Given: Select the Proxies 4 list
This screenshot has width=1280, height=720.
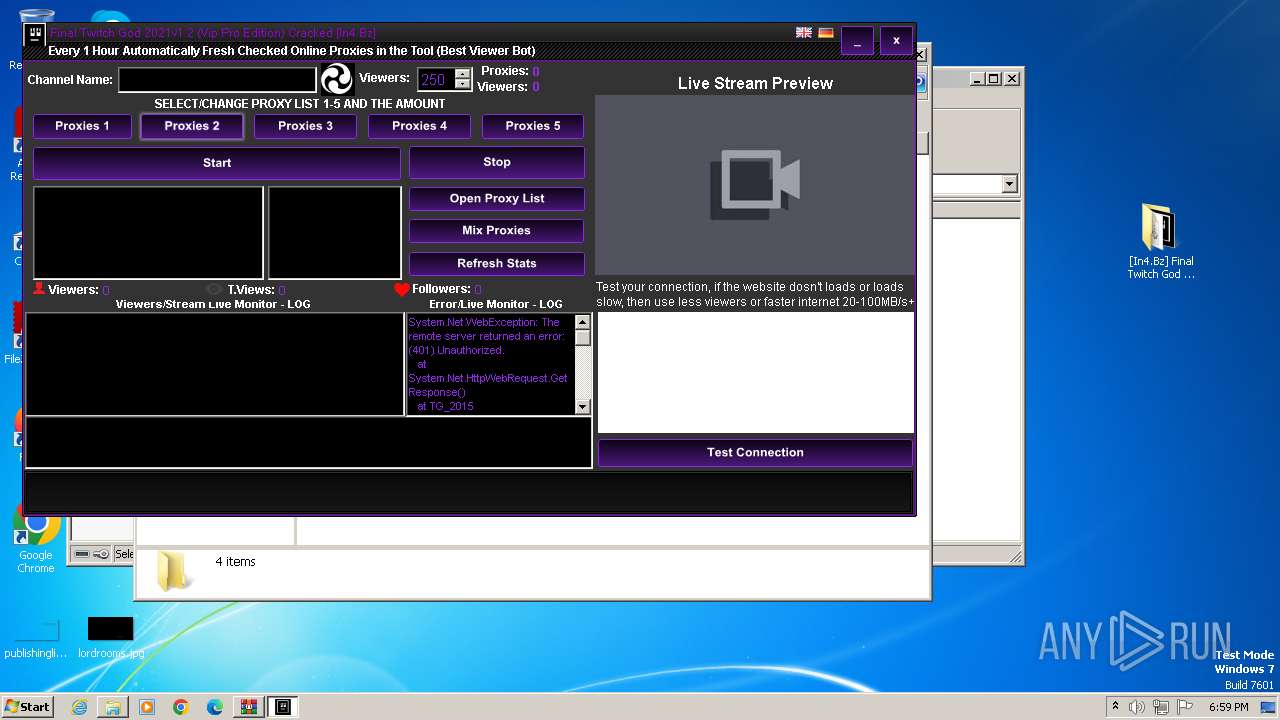Looking at the screenshot, I should (x=419, y=126).
